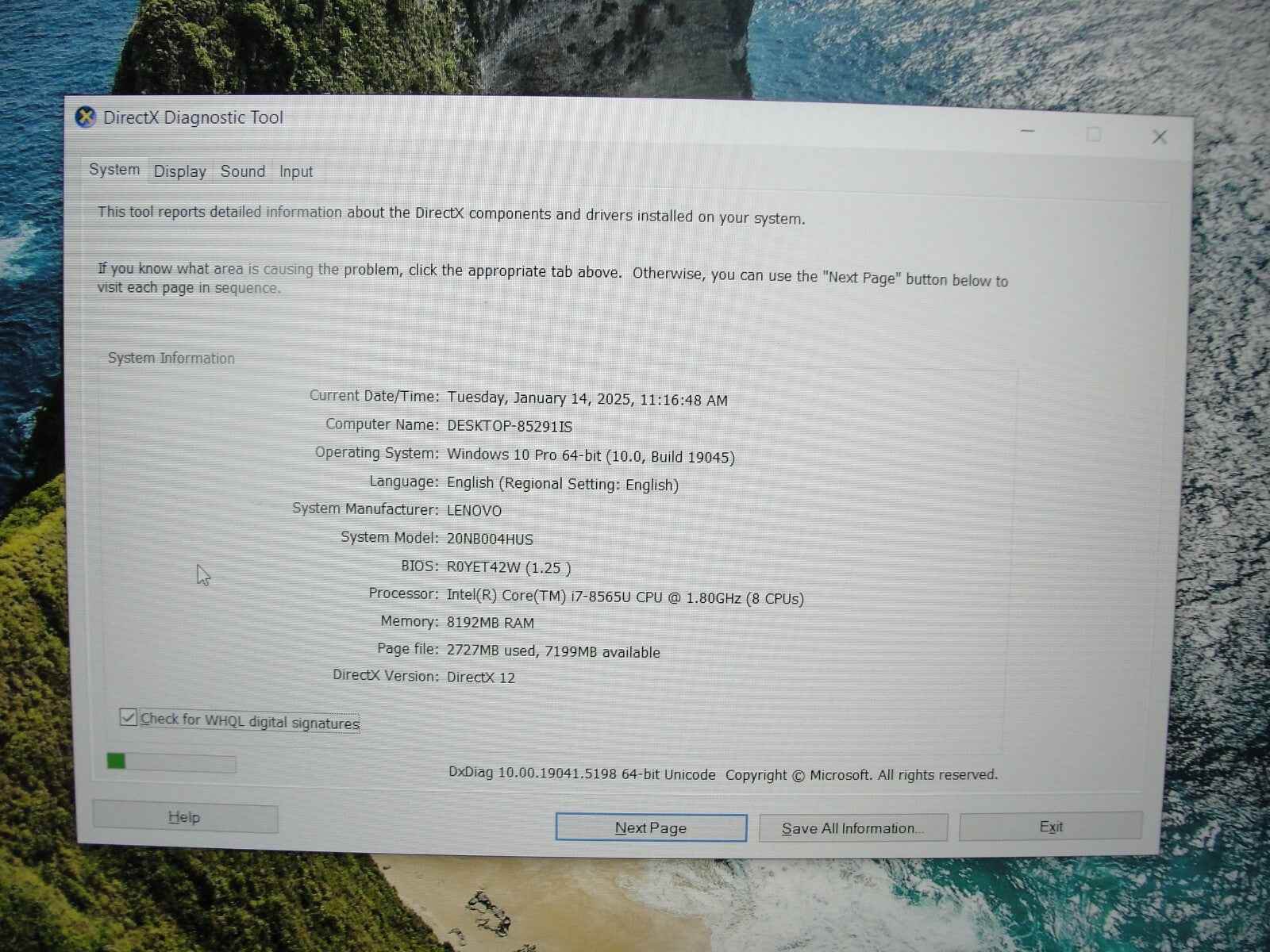Select the System tab

[114, 169]
